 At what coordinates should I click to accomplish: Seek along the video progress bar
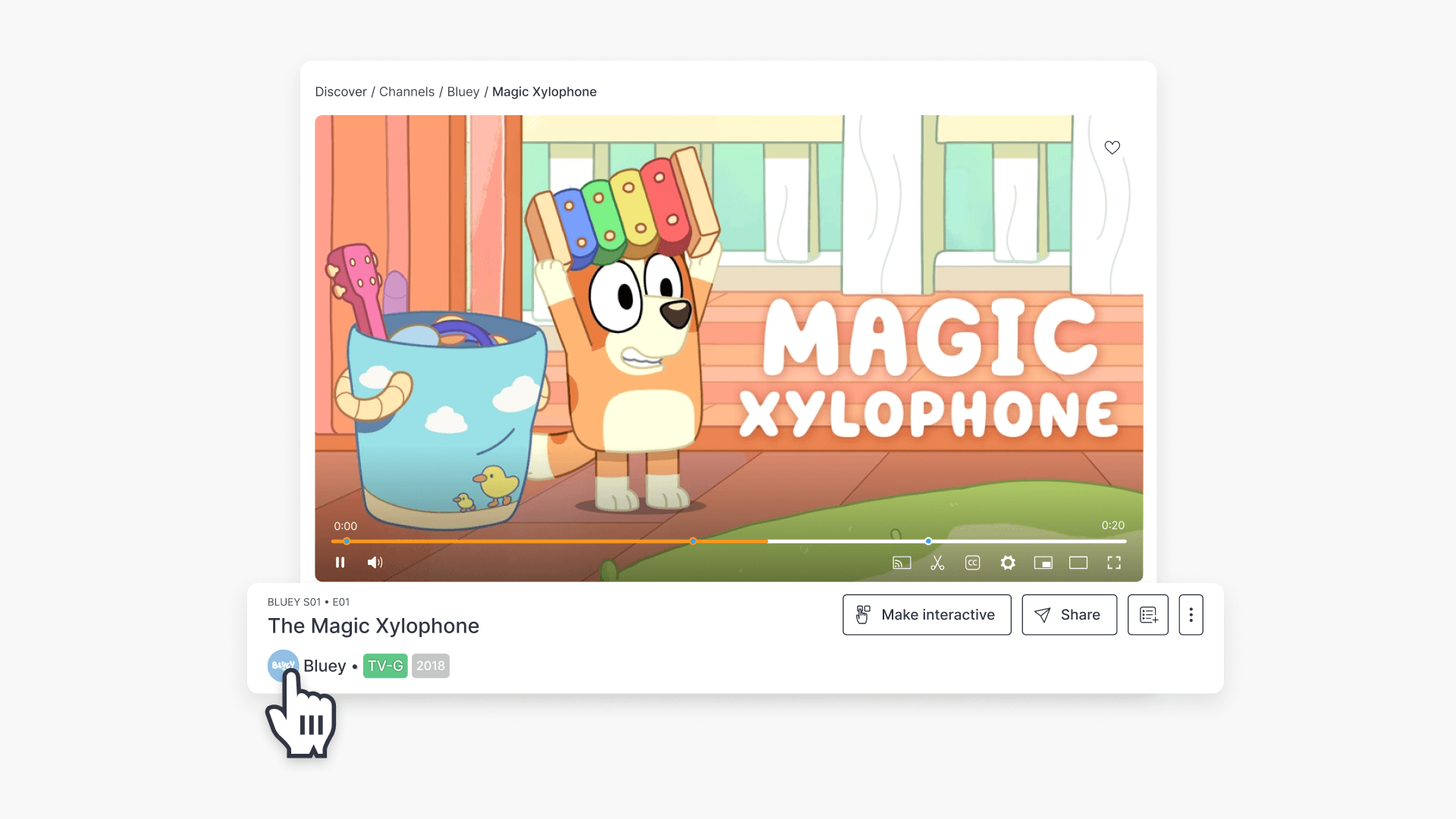pos(729,541)
